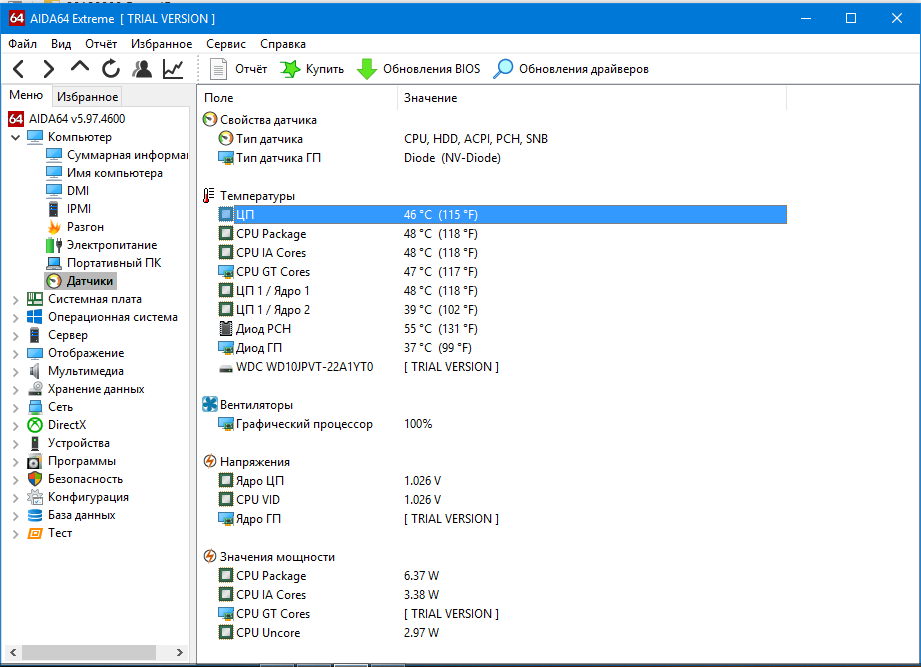
Task: Select the Системная плата board icon
Action: 35,299
